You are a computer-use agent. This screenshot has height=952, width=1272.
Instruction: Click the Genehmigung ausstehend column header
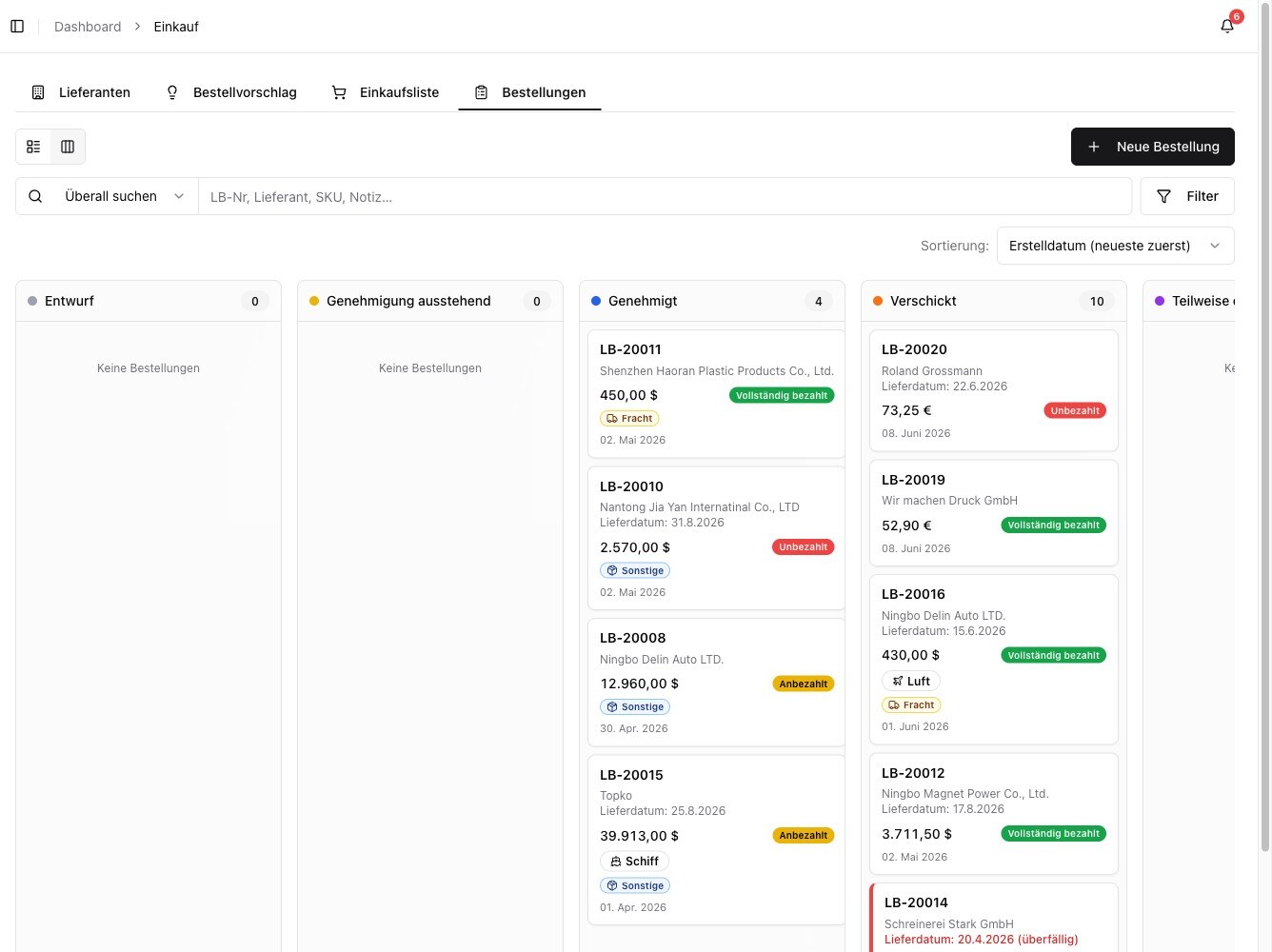pyautogui.click(x=430, y=301)
